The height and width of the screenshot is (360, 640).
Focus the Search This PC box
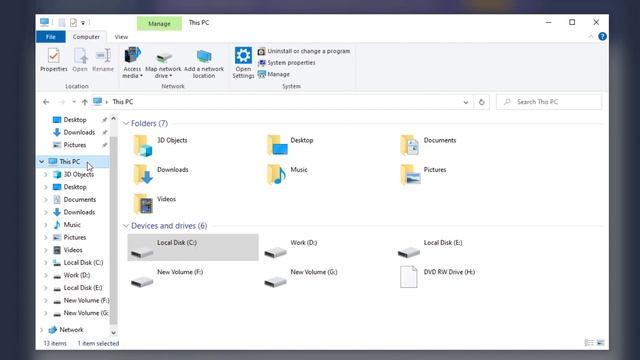pyautogui.click(x=549, y=102)
